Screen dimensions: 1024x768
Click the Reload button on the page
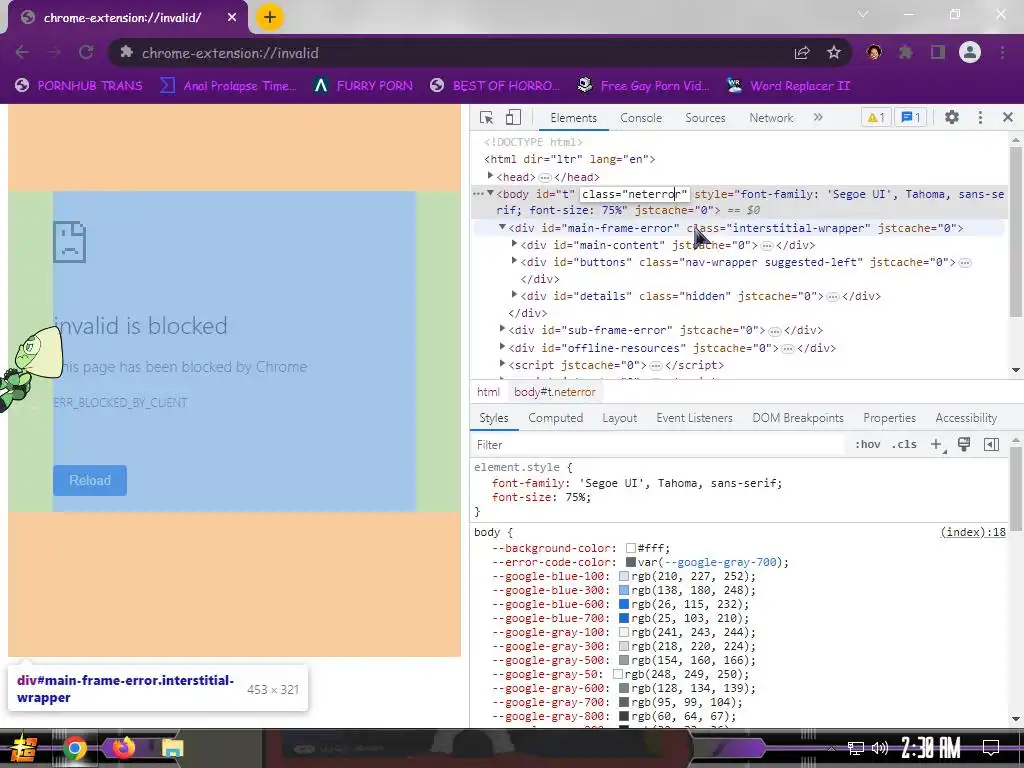[x=89, y=481]
